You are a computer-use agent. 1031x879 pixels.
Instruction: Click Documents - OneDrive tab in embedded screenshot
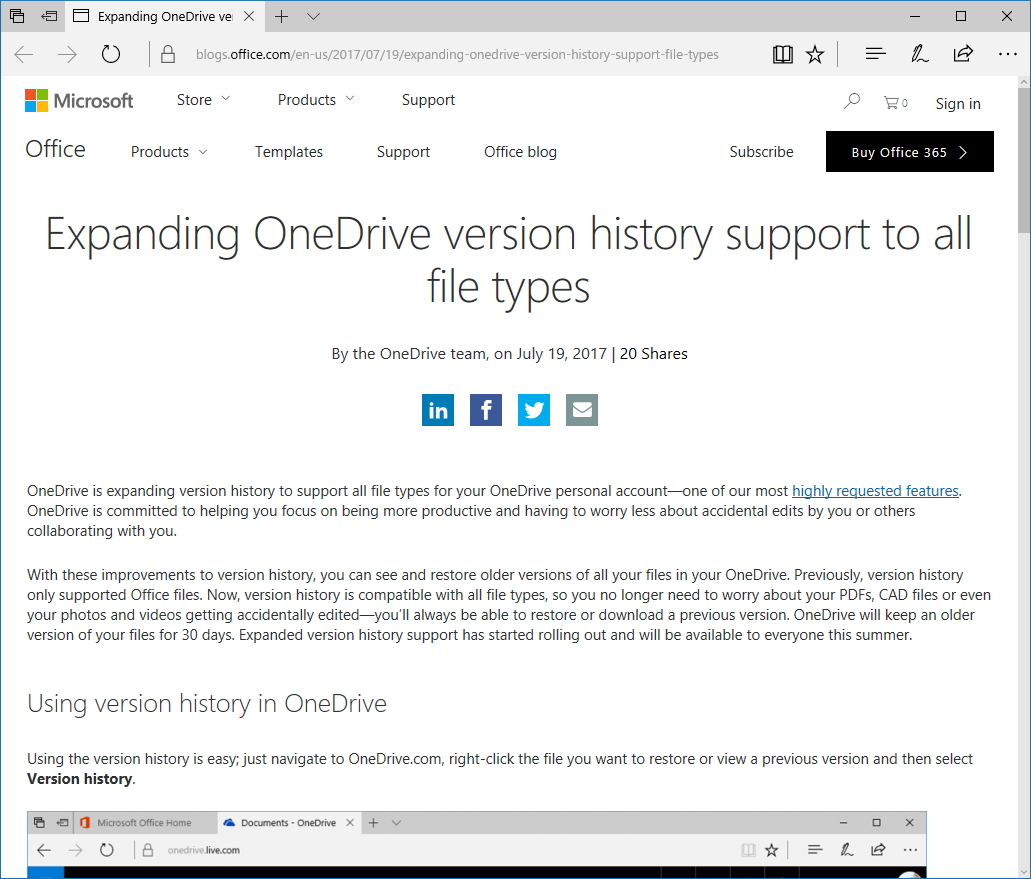click(288, 822)
